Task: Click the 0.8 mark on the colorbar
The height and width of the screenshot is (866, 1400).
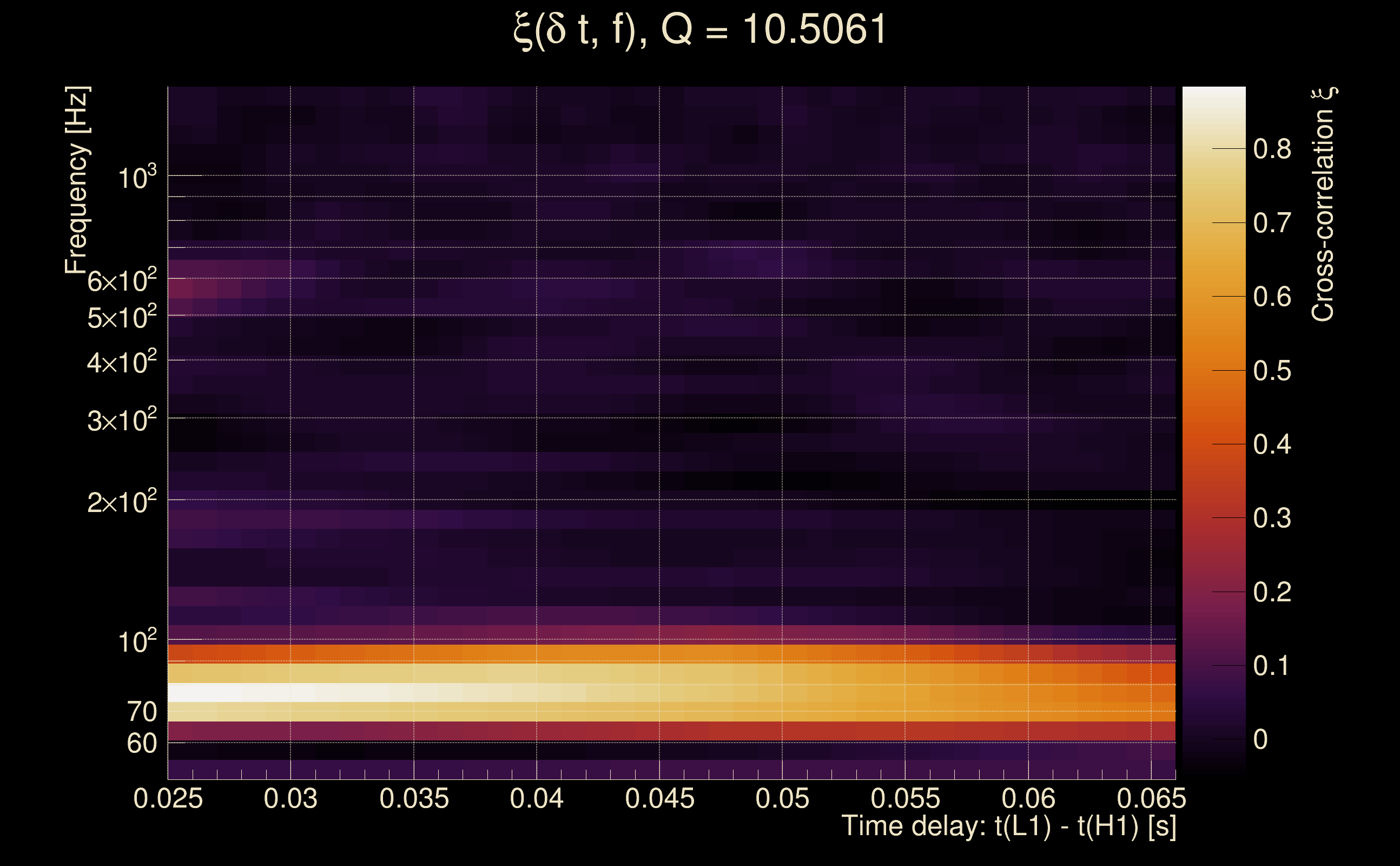Action: [x=1272, y=149]
